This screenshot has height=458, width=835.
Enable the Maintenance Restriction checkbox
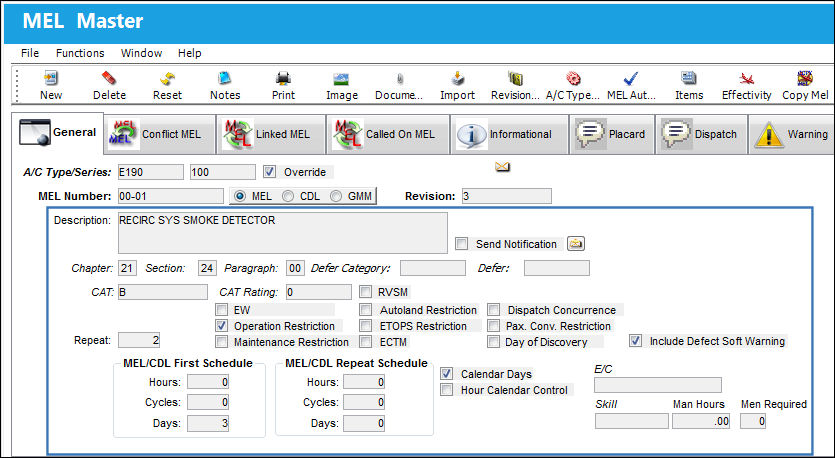pos(221,342)
